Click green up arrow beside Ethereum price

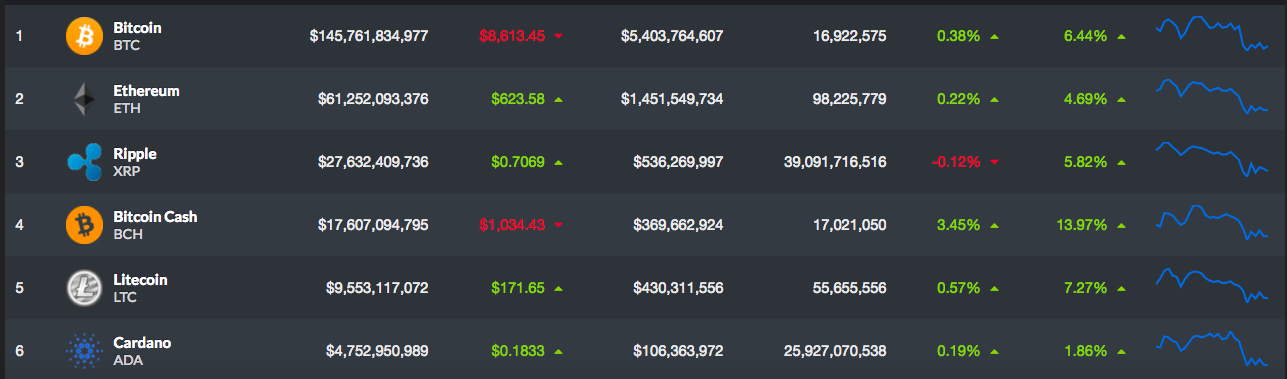coord(558,99)
